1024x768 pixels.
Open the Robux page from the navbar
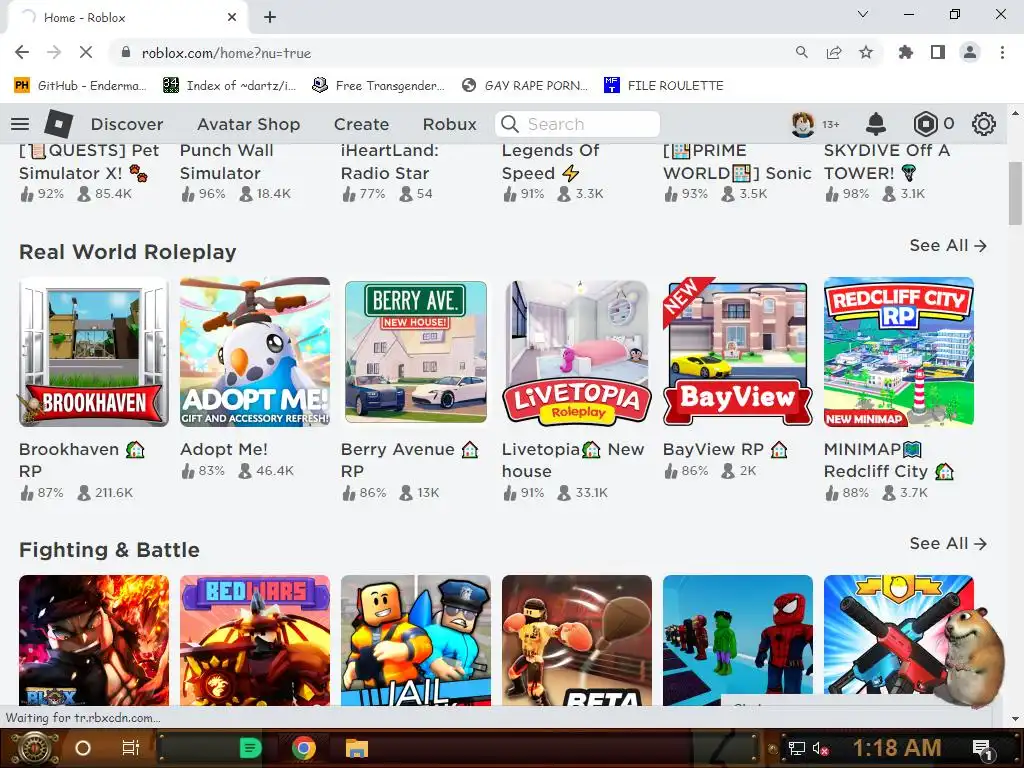pyautogui.click(x=449, y=124)
